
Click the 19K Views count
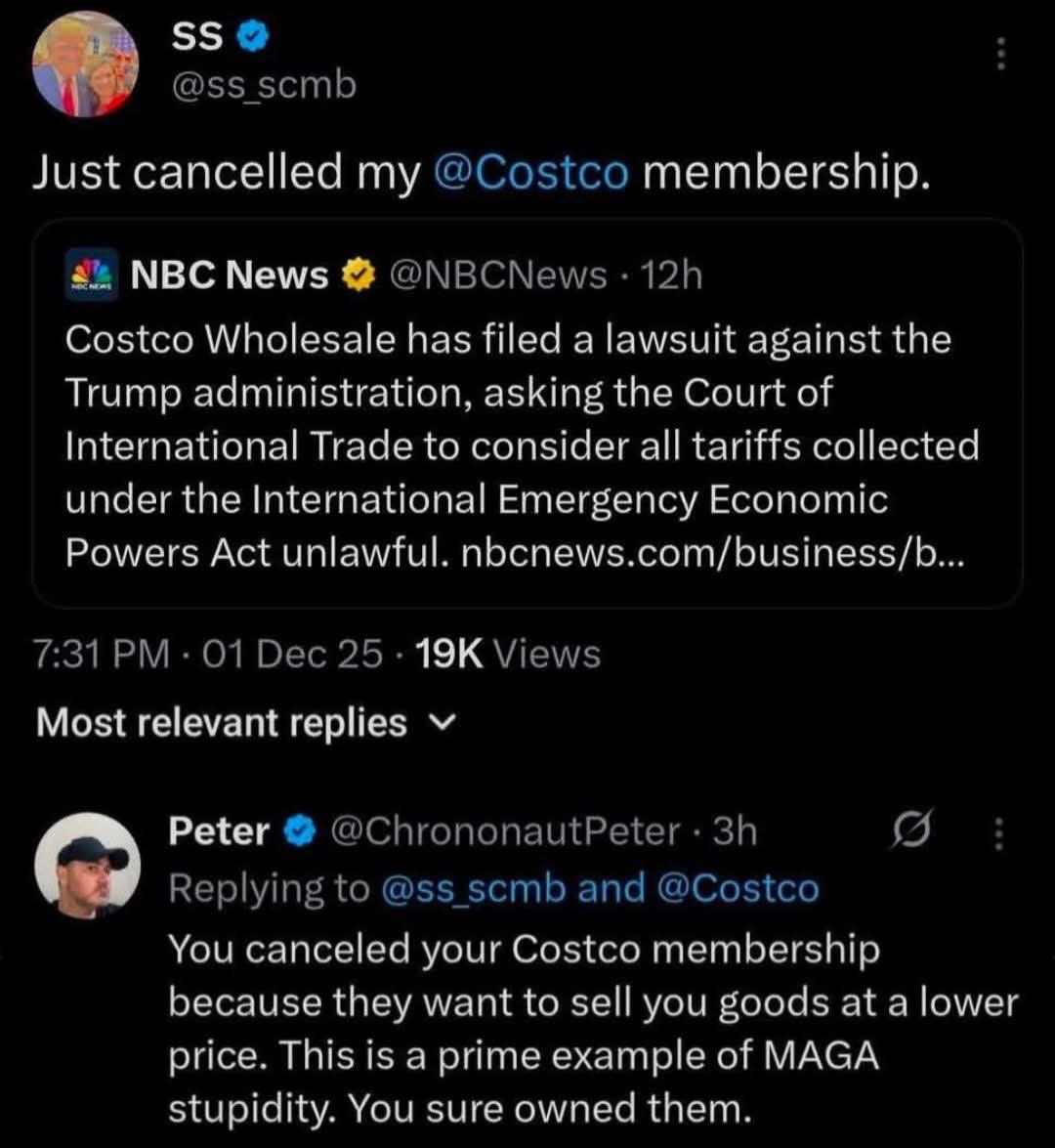[x=508, y=654]
